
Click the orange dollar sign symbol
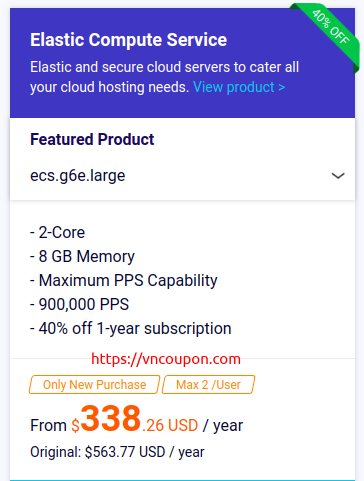coord(75,426)
